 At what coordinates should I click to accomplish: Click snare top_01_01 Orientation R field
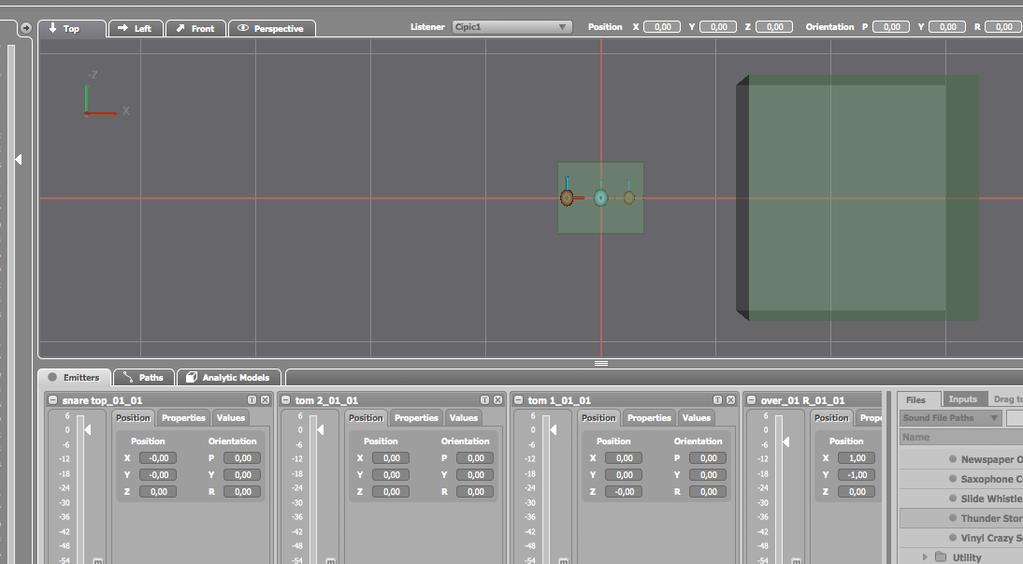click(243, 492)
